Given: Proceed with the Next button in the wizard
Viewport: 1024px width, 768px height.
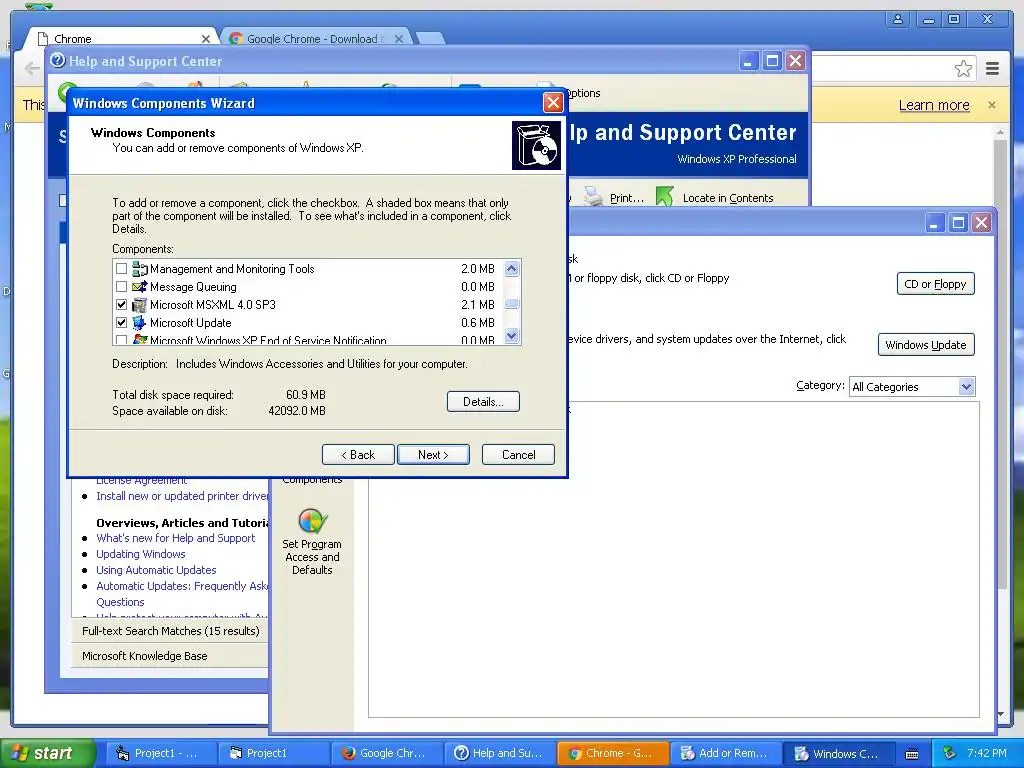Looking at the screenshot, I should (x=433, y=455).
